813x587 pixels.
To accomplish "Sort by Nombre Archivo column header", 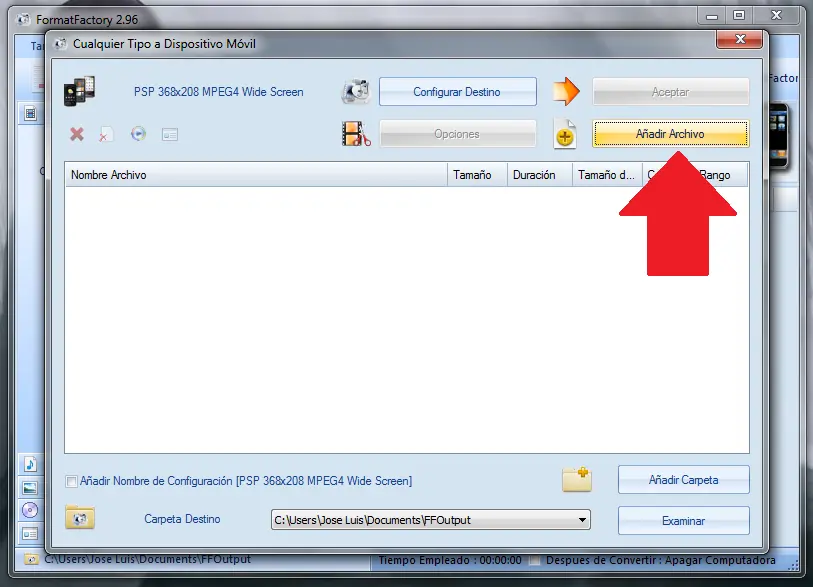I will 256,175.
